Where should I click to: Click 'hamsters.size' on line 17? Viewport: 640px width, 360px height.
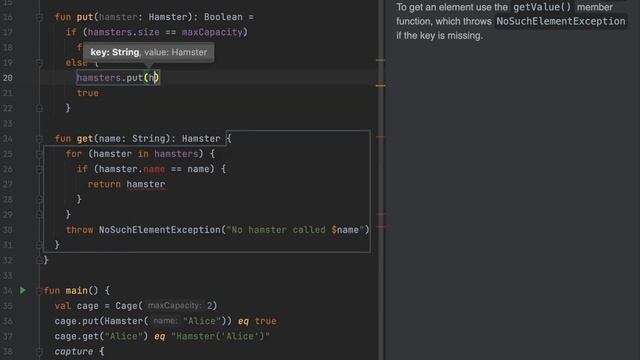coord(124,32)
